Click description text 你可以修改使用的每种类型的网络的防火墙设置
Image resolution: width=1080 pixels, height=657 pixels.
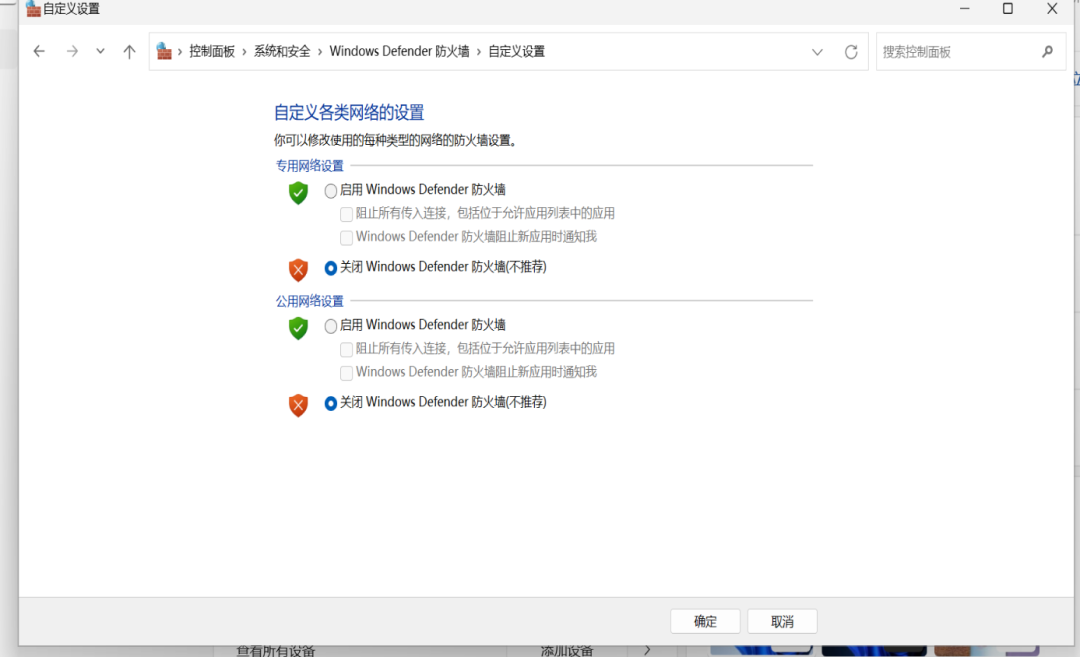pyautogui.click(x=396, y=140)
